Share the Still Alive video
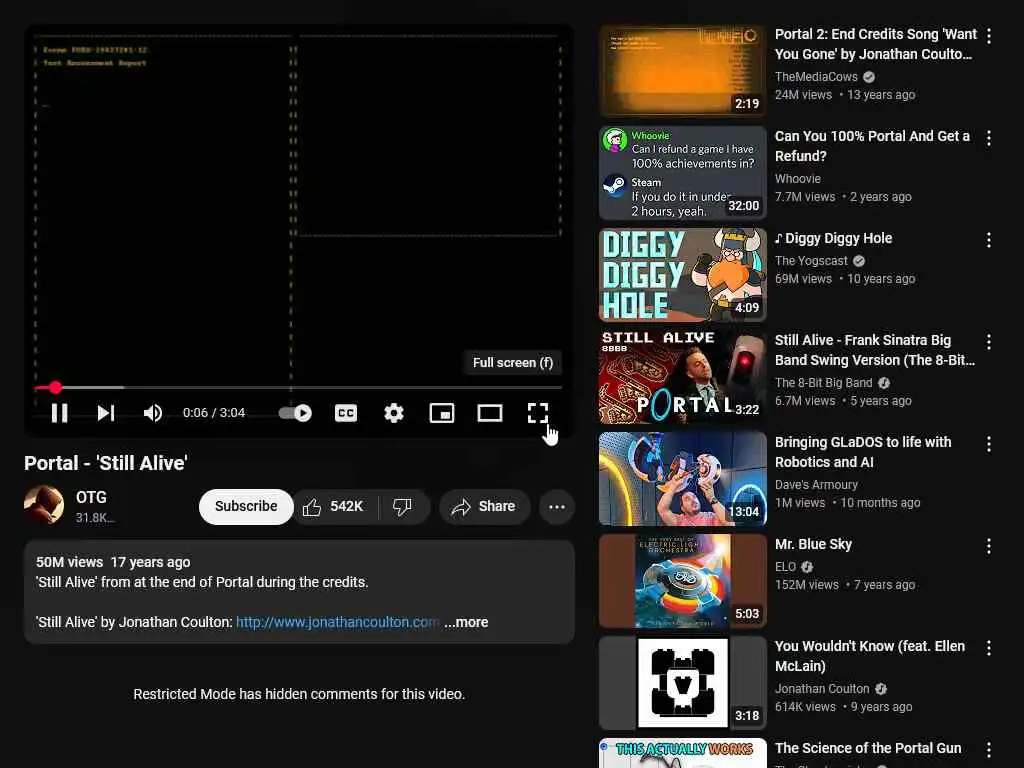The image size is (1024, 768). coord(485,506)
